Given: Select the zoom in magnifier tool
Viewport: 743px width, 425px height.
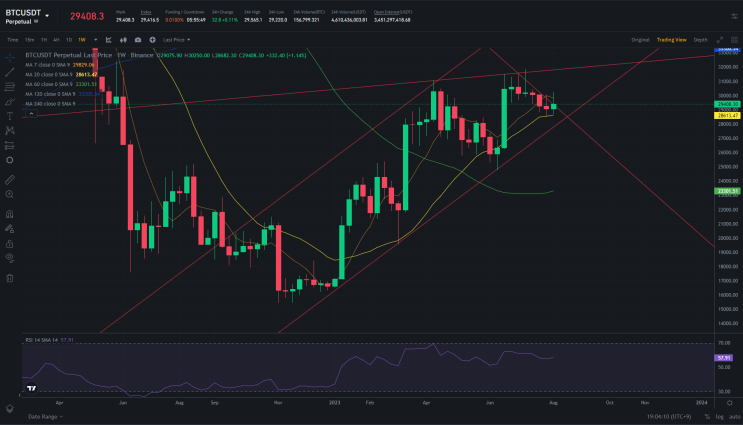Looking at the screenshot, I should point(9,194).
